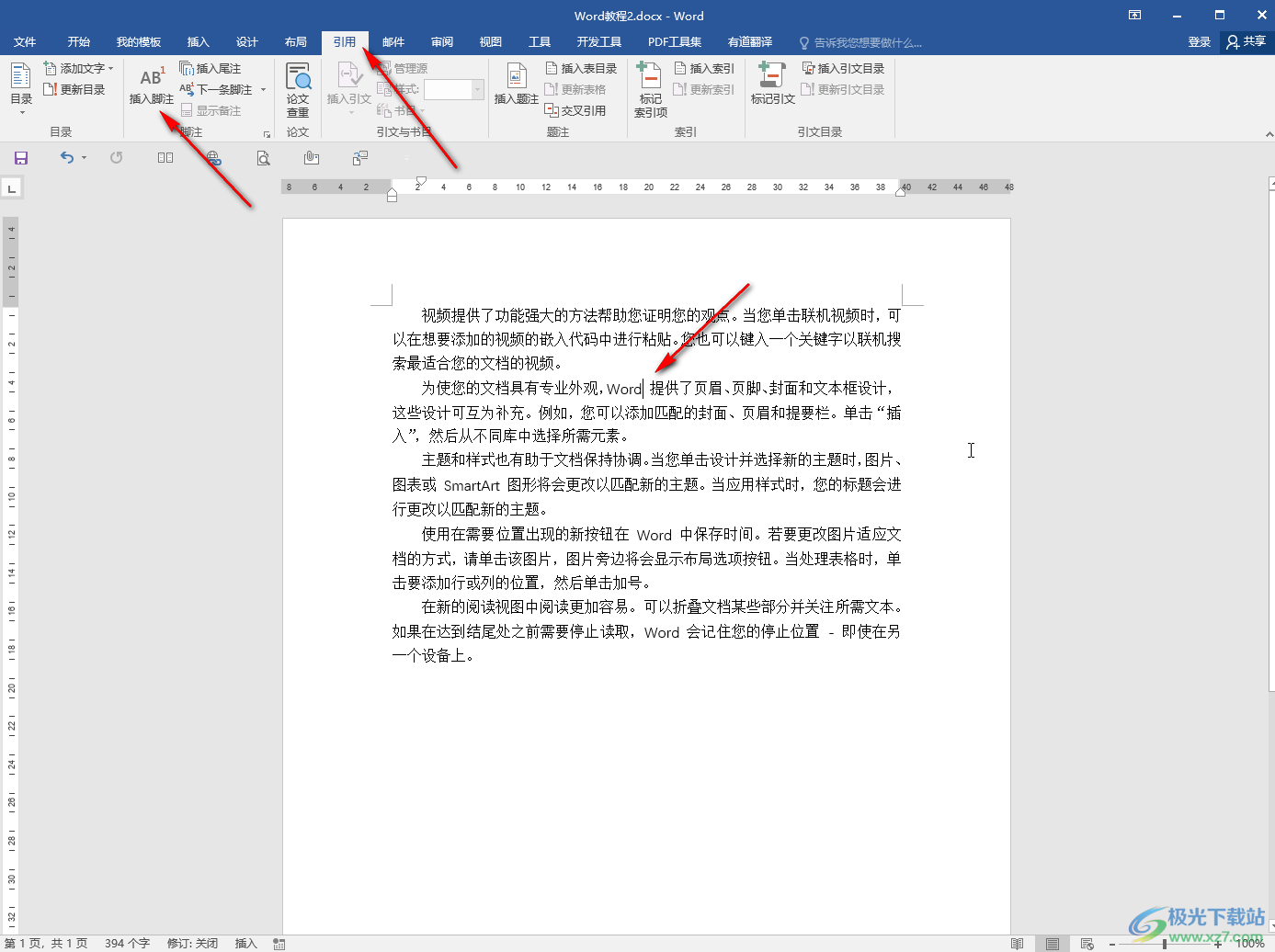
Task: Switch to the Mailings (邮件) tab
Action: pos(393,42)
